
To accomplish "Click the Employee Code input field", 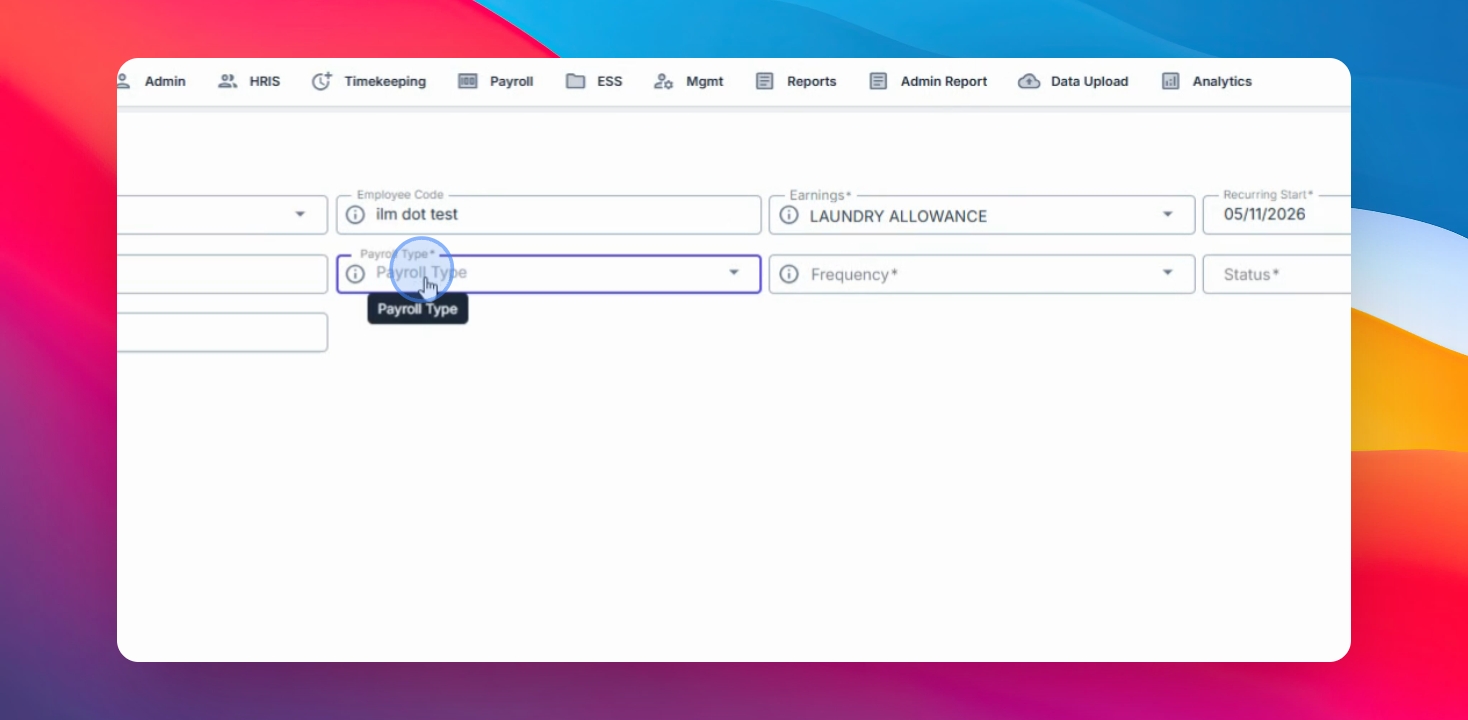I will pos(549,215).
